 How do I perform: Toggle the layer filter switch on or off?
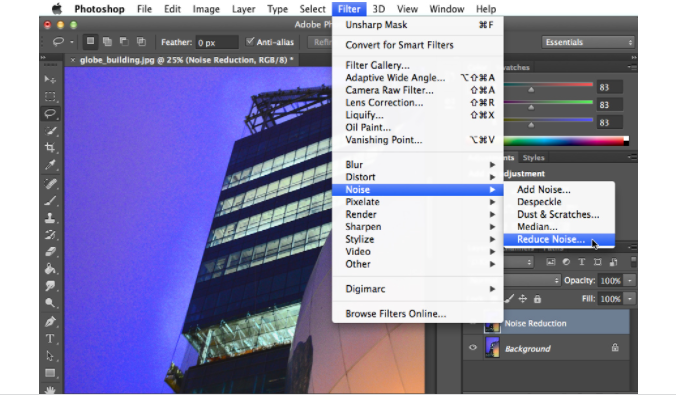click(633, 262)
